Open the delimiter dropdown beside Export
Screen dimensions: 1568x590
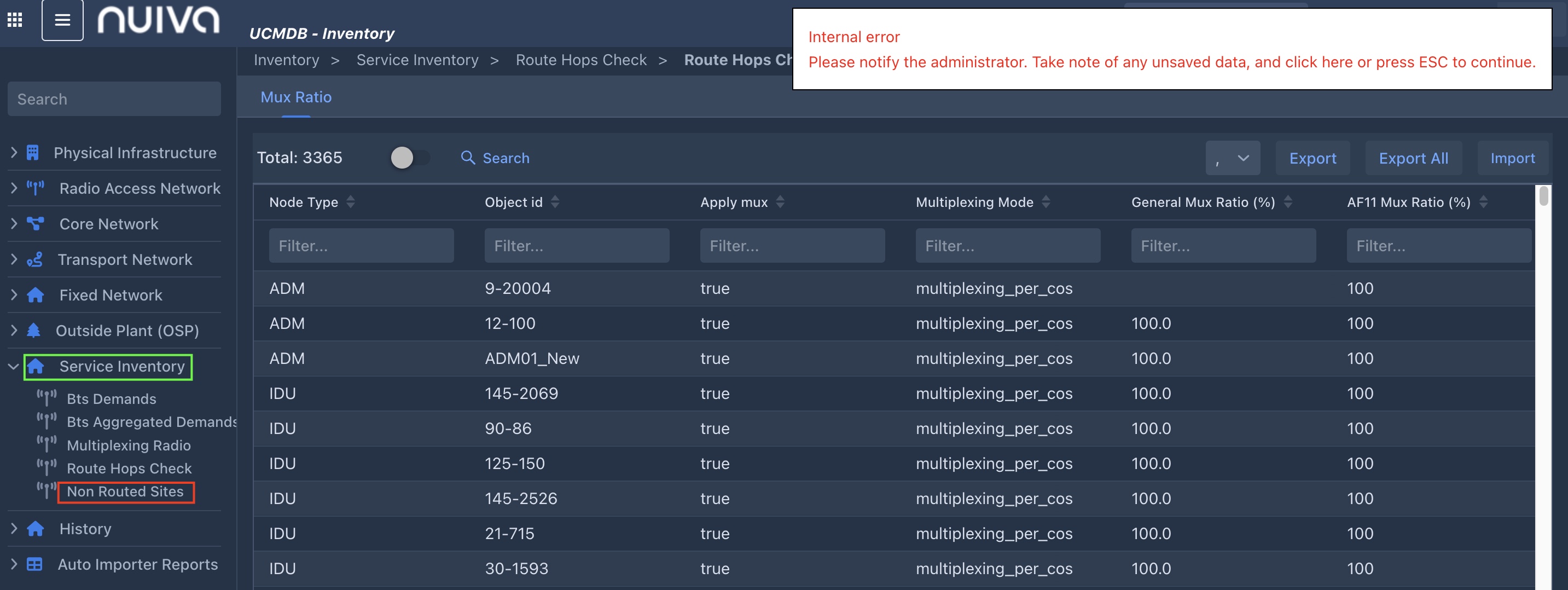(x=1232, y=158)
